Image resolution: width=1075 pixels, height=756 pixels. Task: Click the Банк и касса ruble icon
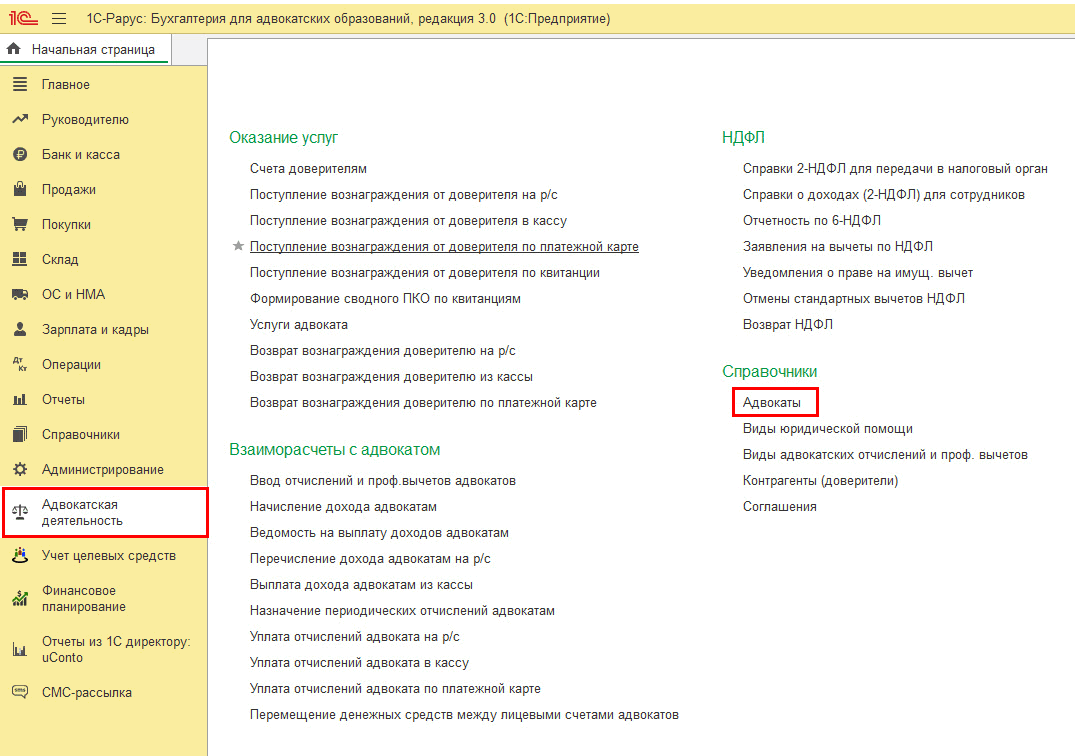[19, 155]
